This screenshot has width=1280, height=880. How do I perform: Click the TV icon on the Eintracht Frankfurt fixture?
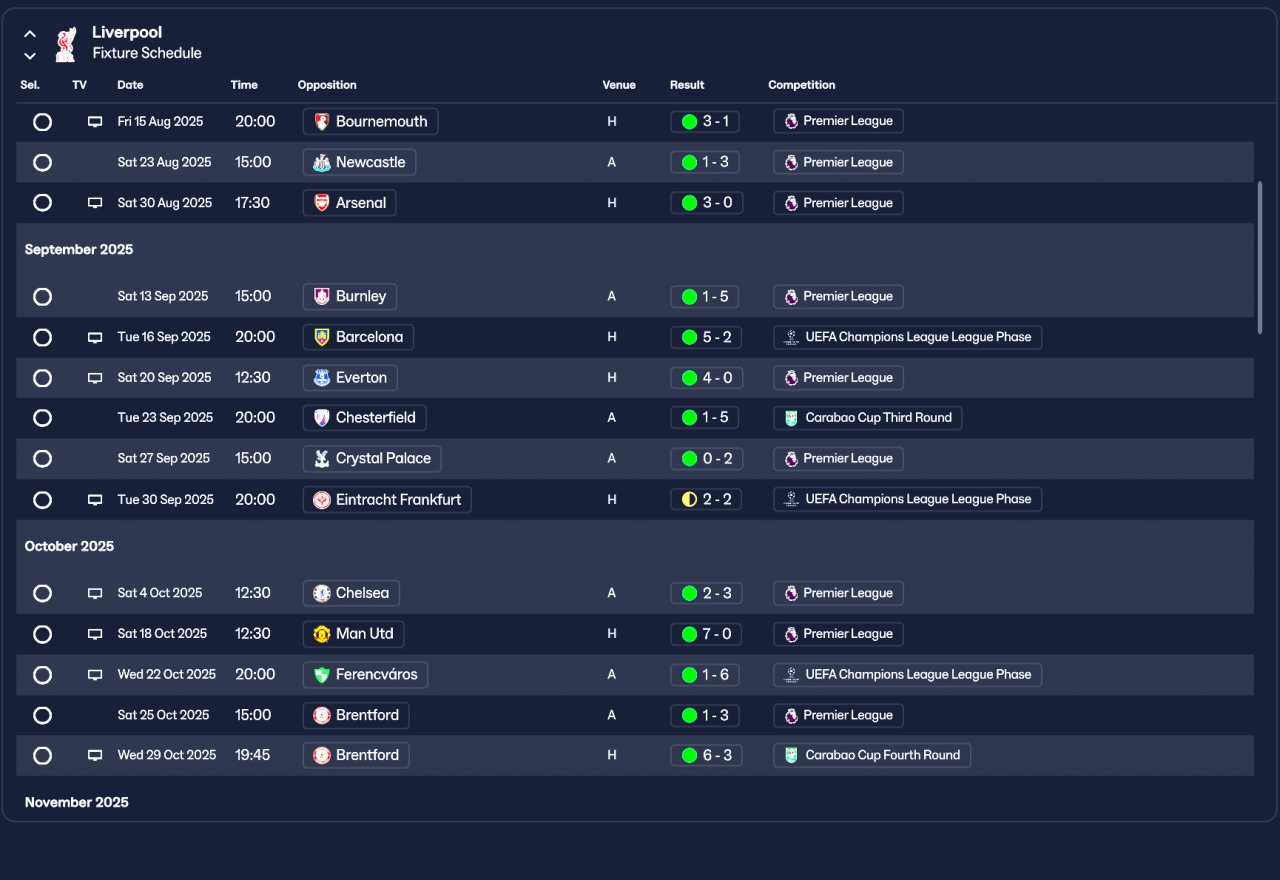coord(95,500)
